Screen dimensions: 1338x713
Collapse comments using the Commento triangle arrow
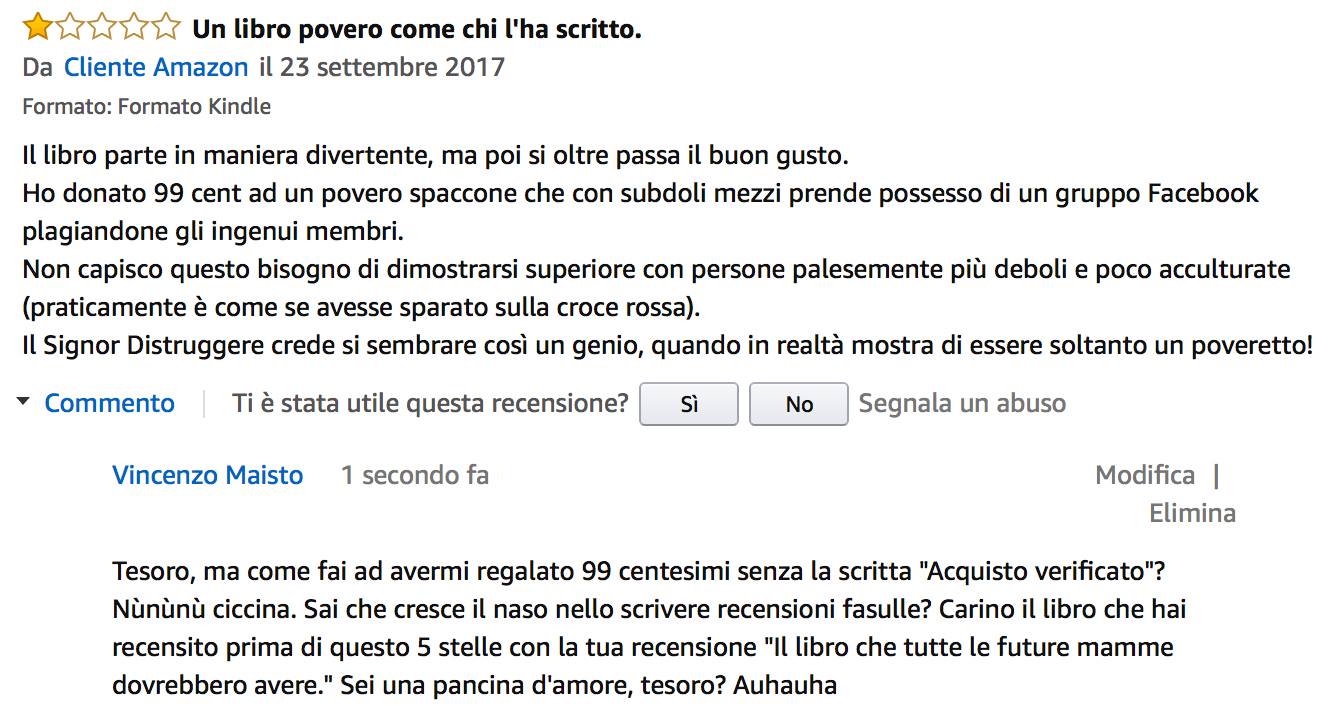pyautogui.click(x=23, y=403)
